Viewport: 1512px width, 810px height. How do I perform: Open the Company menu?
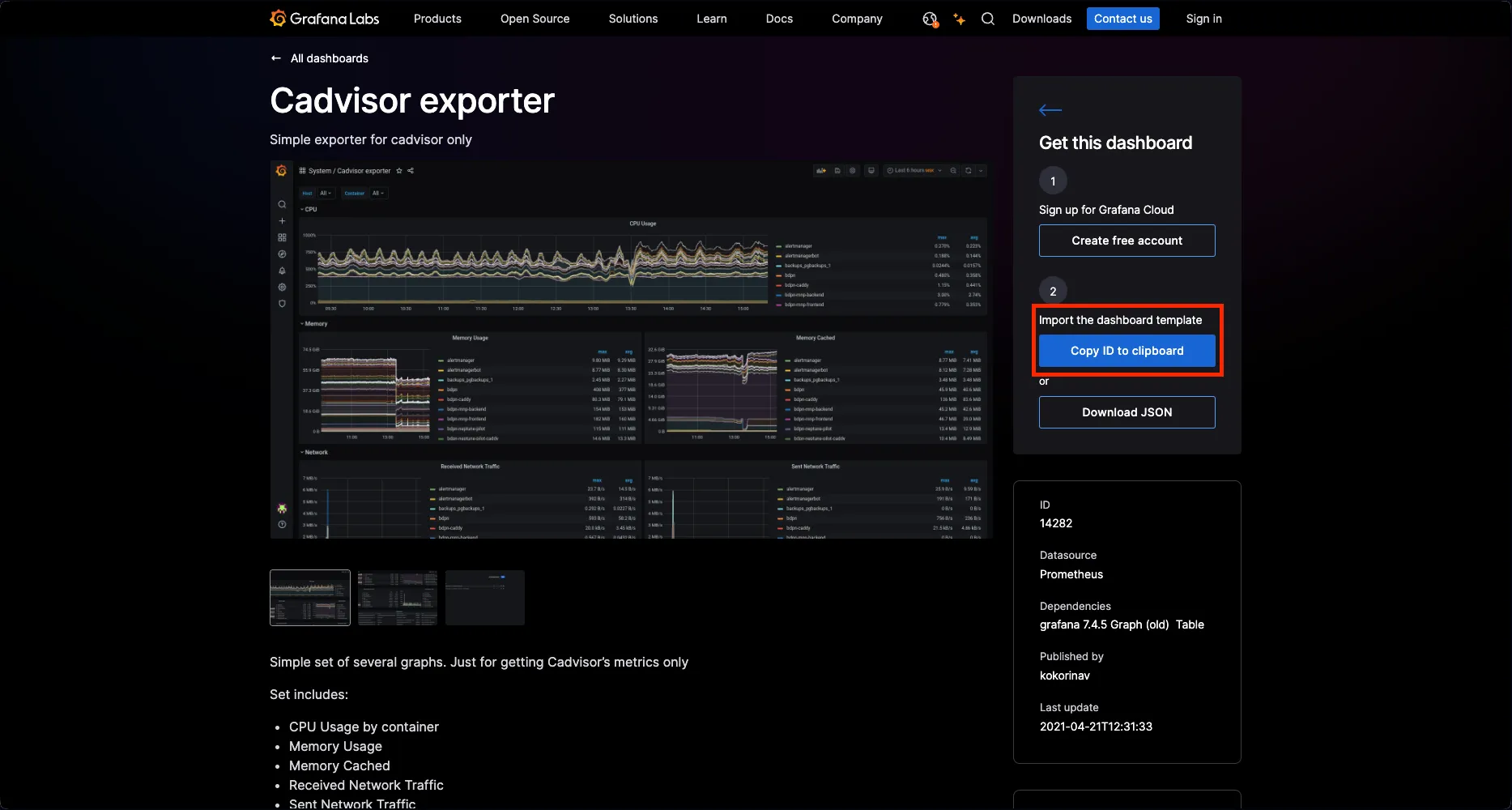pos(857,19)
